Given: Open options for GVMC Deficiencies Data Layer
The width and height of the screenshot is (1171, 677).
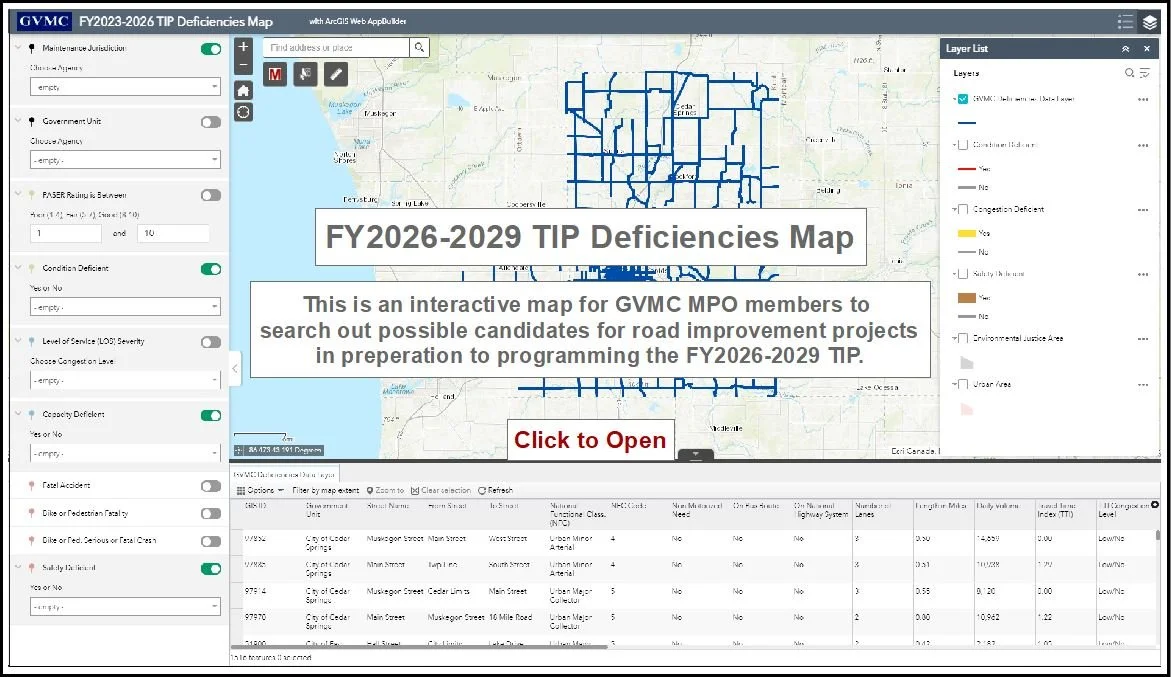Looking at the screenshot, I should click(1143, 99).
